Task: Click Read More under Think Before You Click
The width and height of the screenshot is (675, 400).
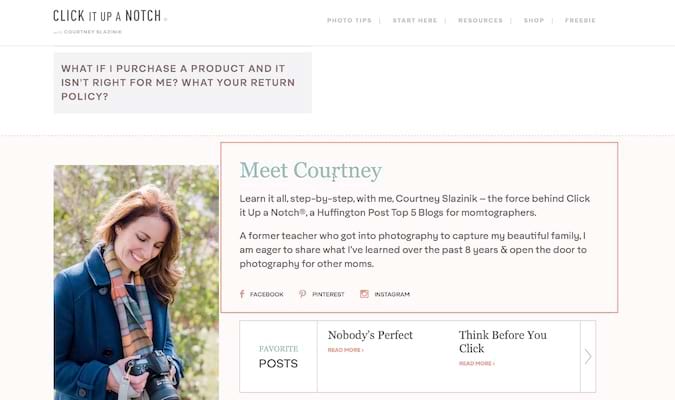Action: (x=477, y=364)
